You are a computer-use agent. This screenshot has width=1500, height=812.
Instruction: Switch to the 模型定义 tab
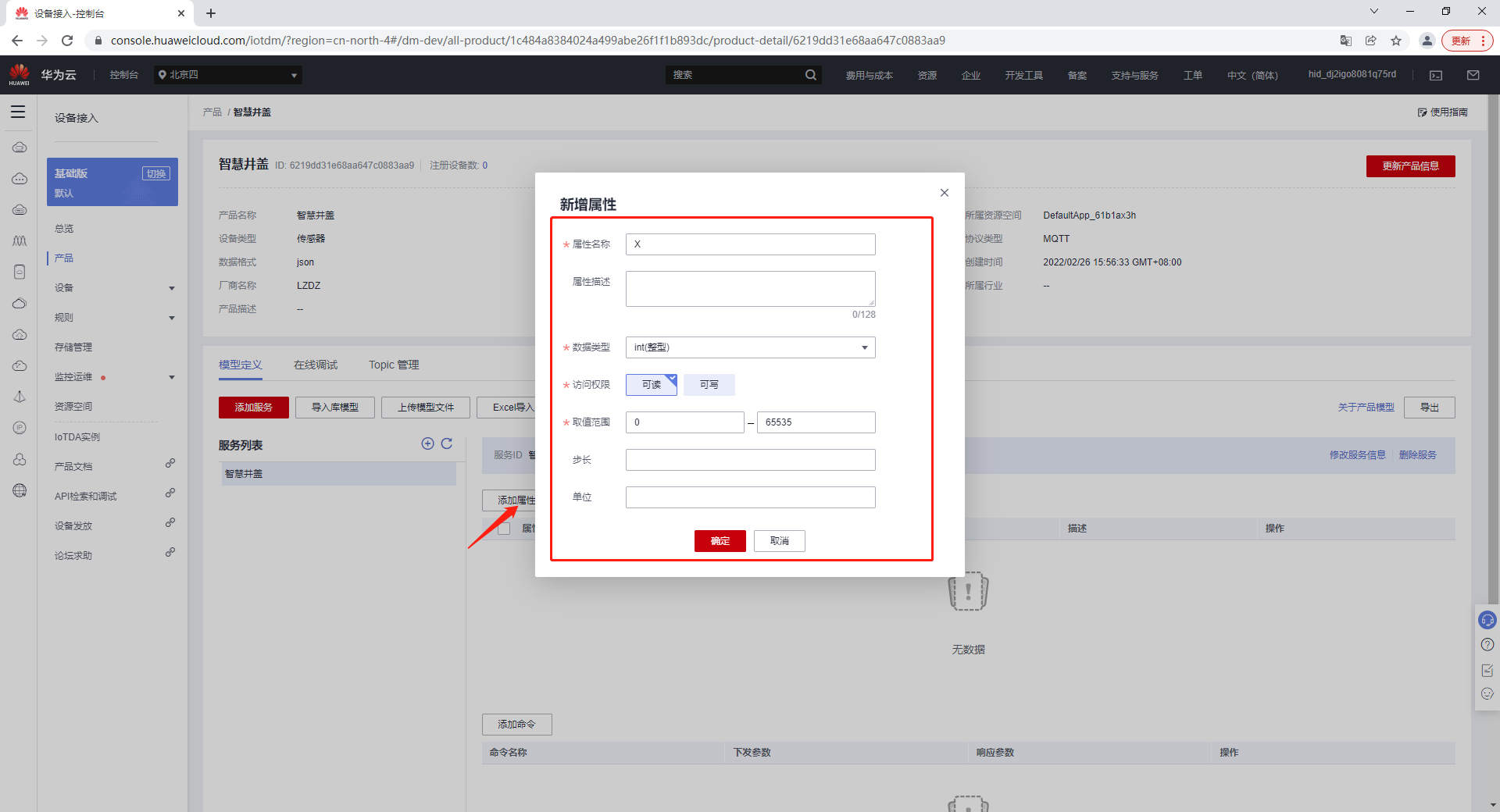coord(241,365)
